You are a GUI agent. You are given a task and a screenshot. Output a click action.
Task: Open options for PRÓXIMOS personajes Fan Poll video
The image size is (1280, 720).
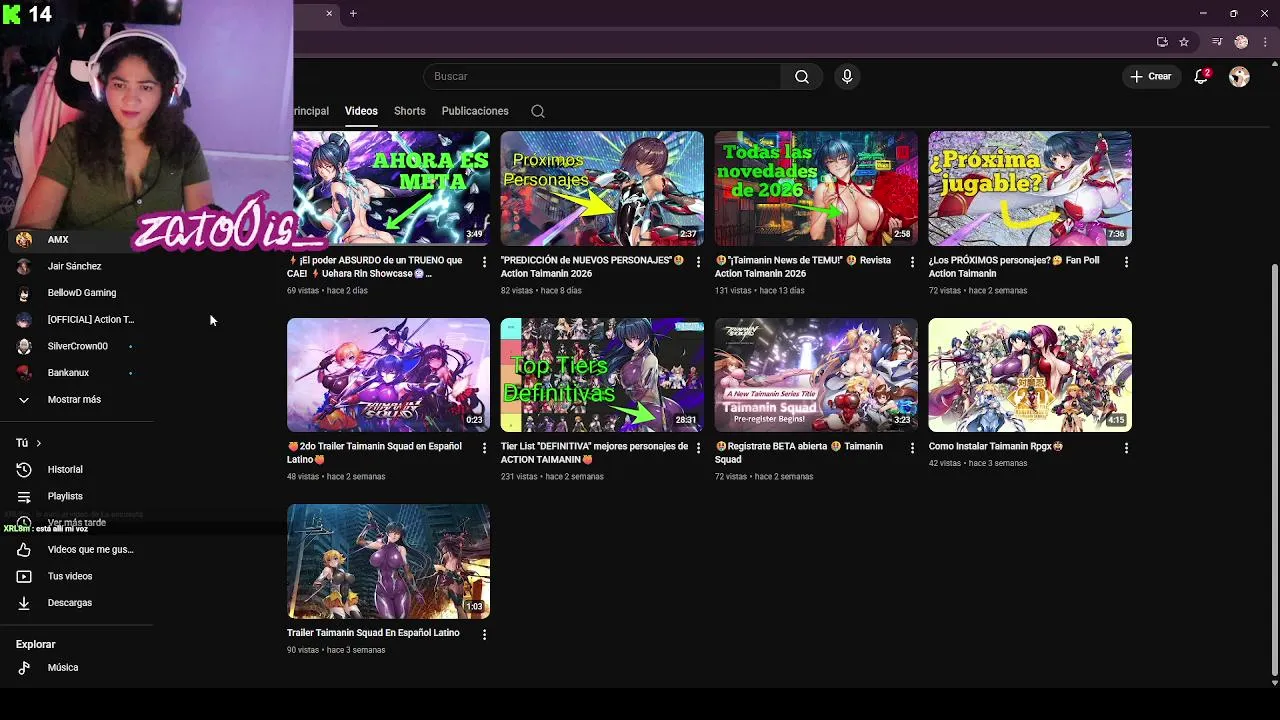coord(1126,262)
